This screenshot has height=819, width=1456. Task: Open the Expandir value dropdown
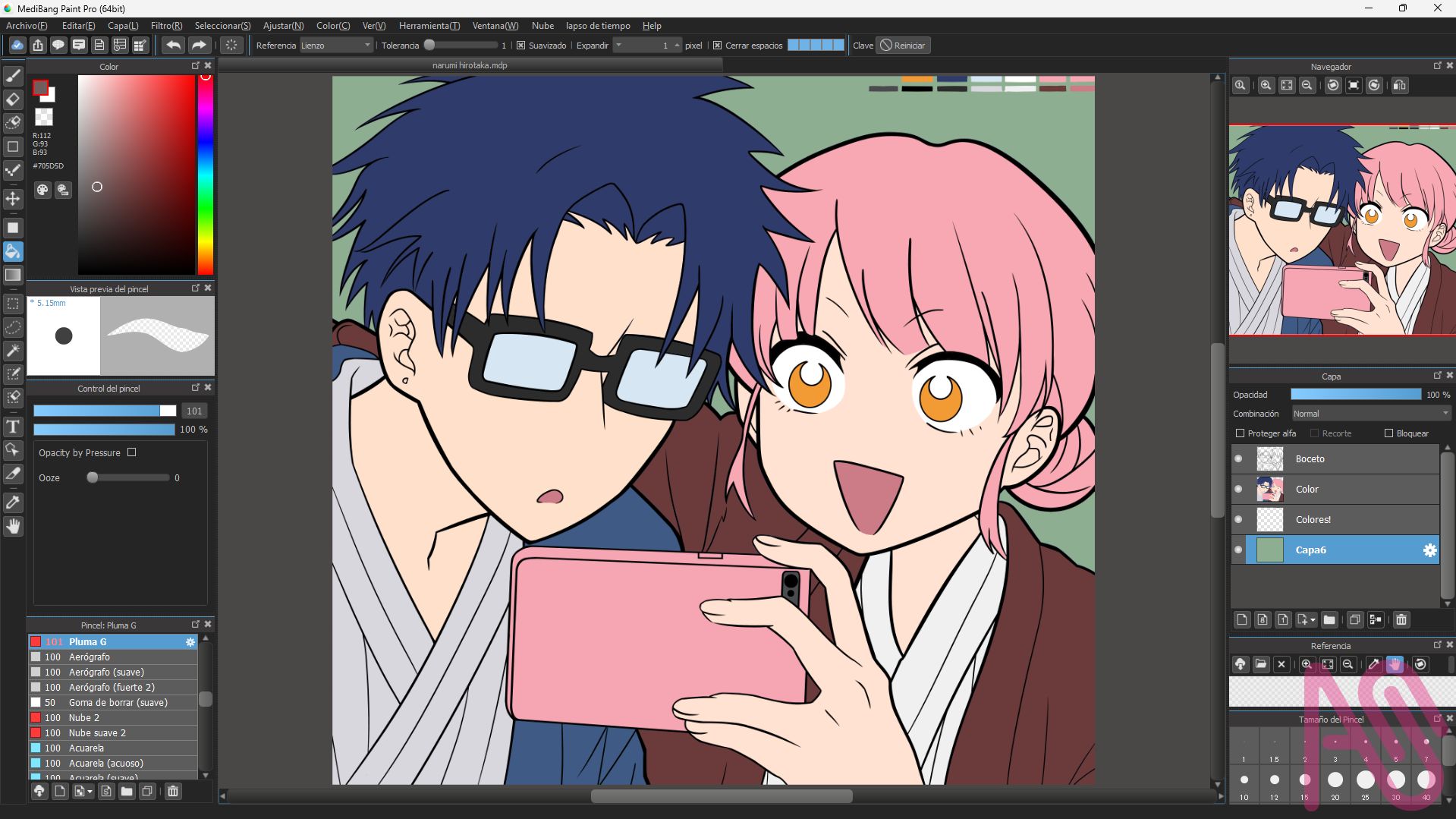tap(619, 46)
